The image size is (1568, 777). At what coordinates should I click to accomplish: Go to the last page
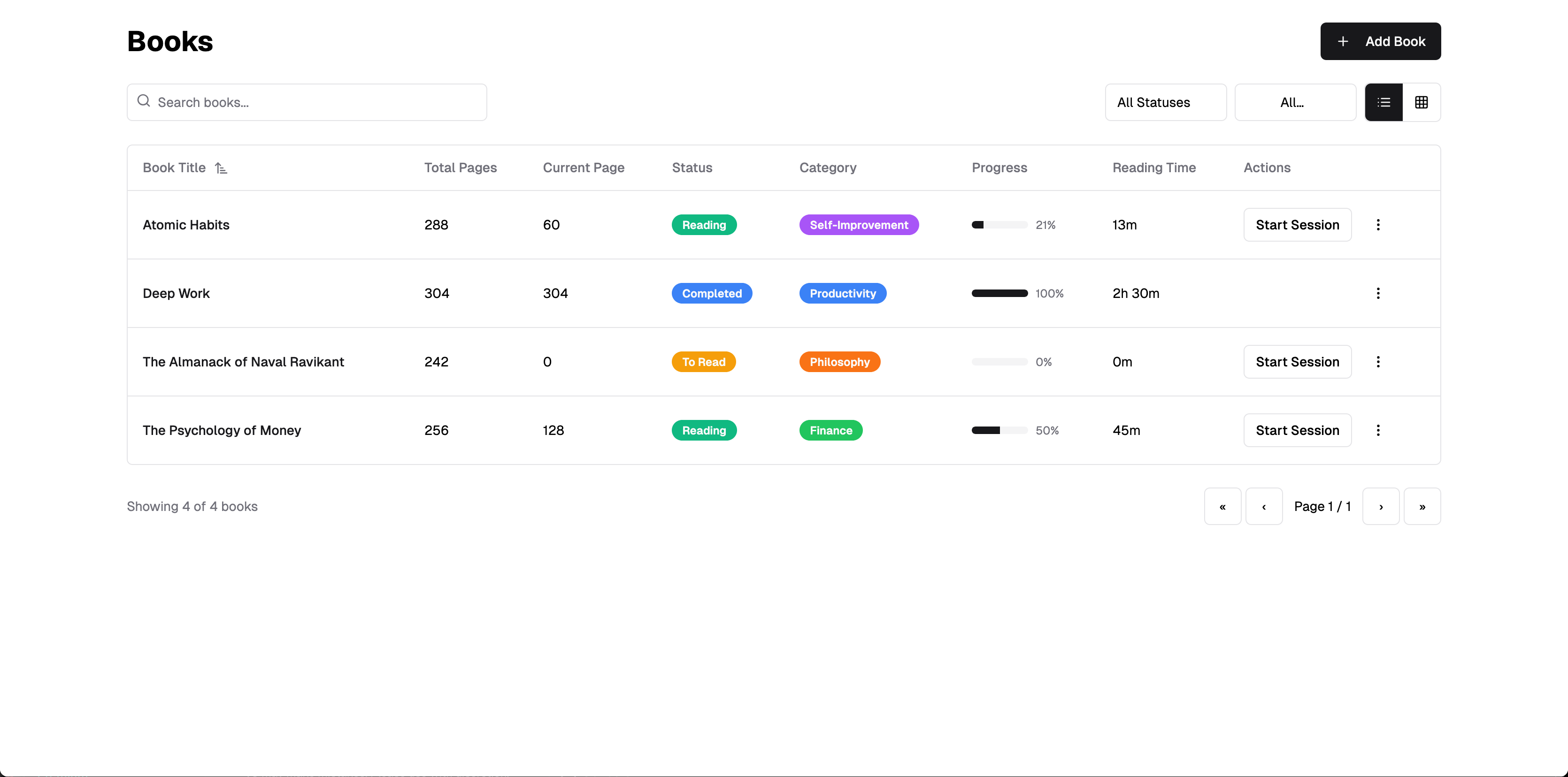click(x=1422, y=506)
